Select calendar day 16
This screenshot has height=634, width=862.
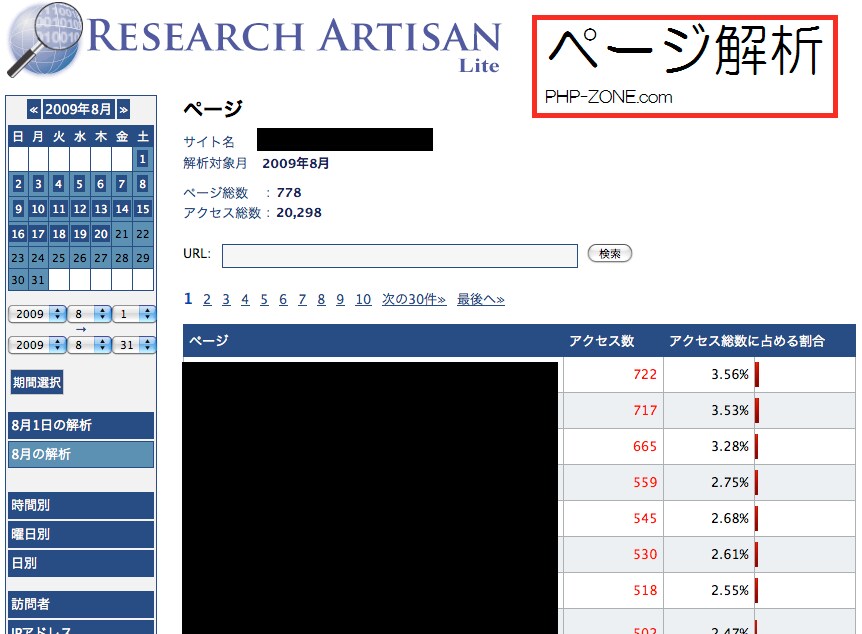(x=18, y=234)
